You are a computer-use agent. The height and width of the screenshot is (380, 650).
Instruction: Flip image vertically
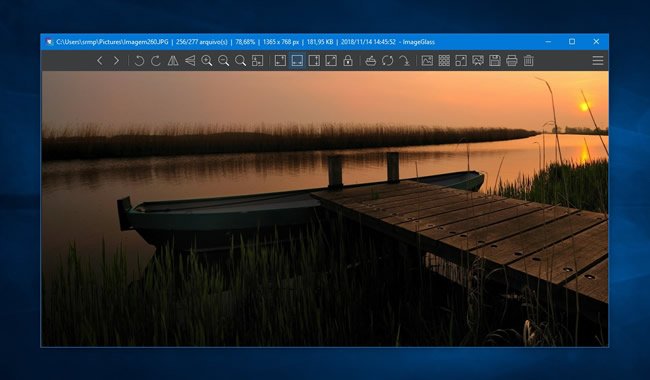point(190,61)
